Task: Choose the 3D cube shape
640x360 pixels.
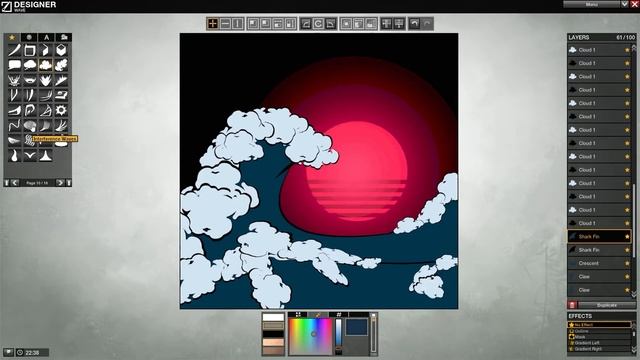Action: pos(61,50)
